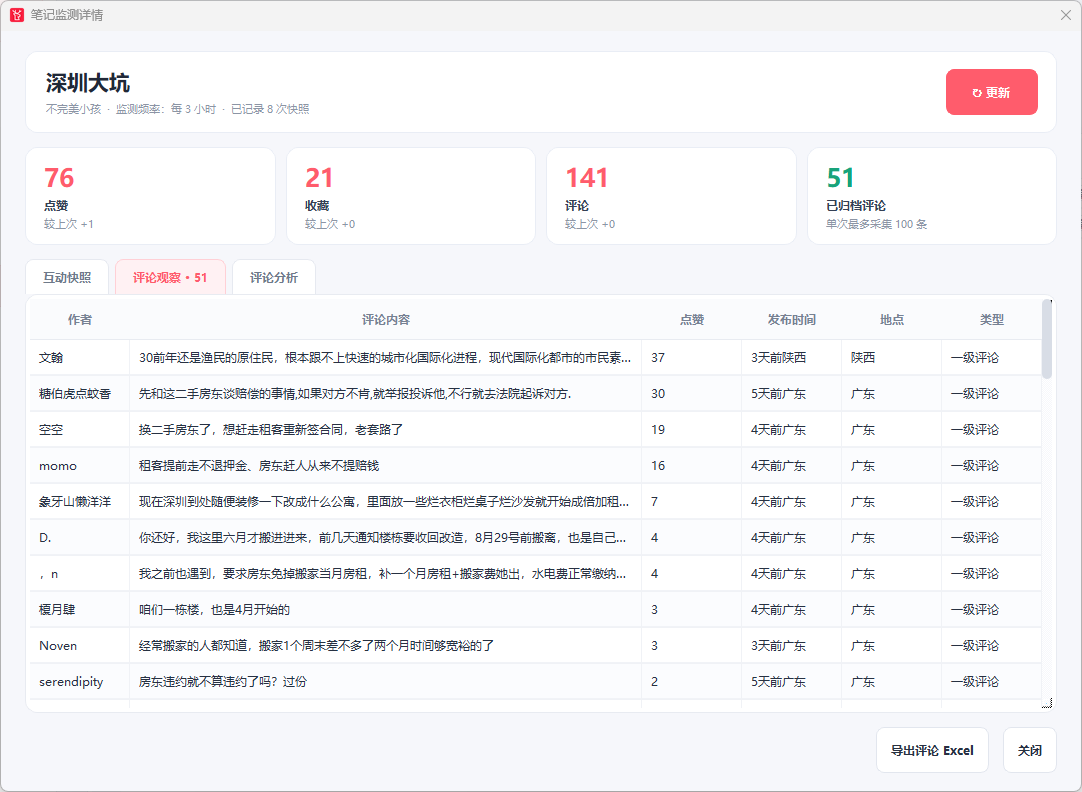Select the 21 收藏 stats card
Screen dimensions: 1082x792
(411, 196)
